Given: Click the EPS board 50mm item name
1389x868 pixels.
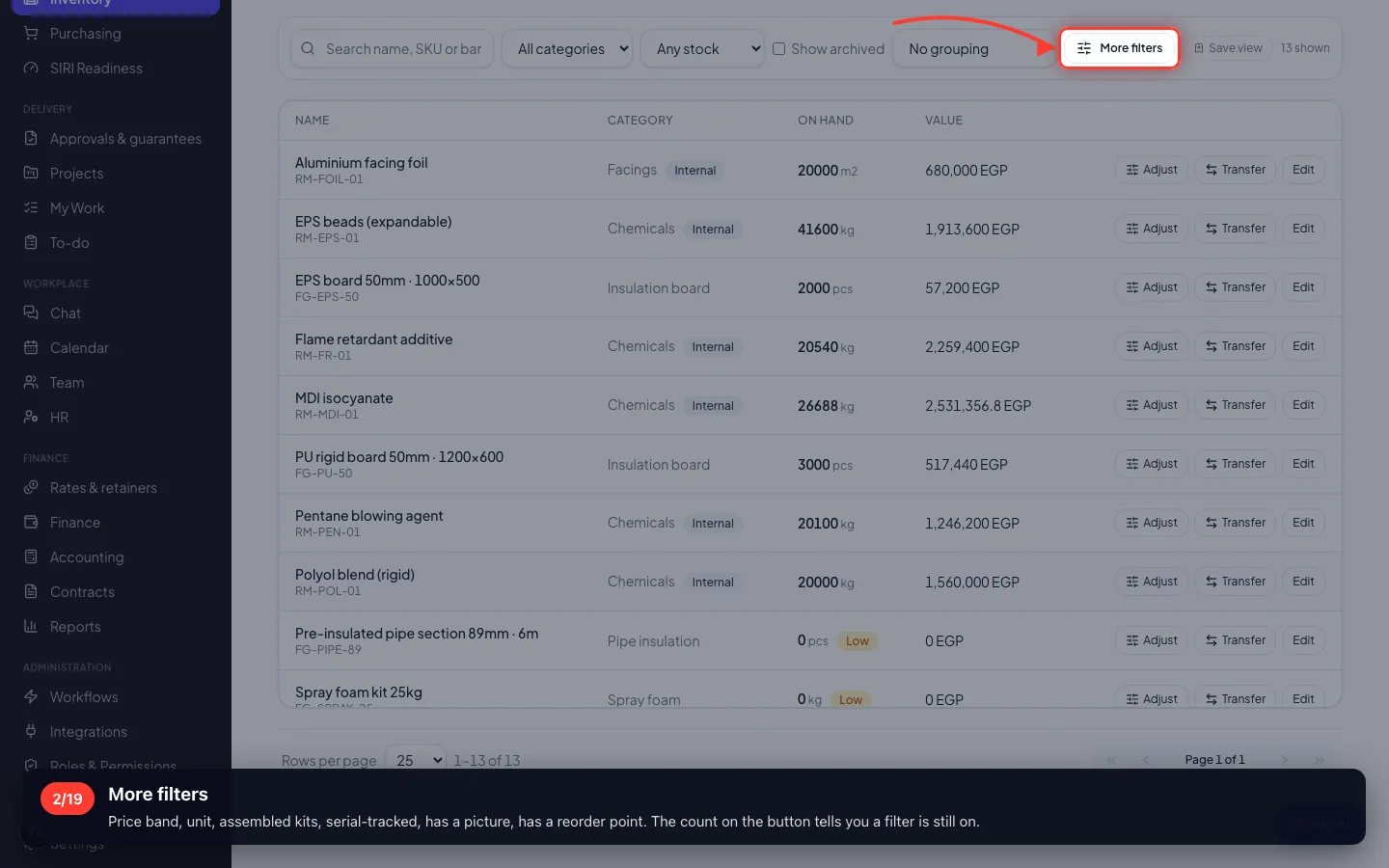Looking at the screenshot, I should pos(388,281).
